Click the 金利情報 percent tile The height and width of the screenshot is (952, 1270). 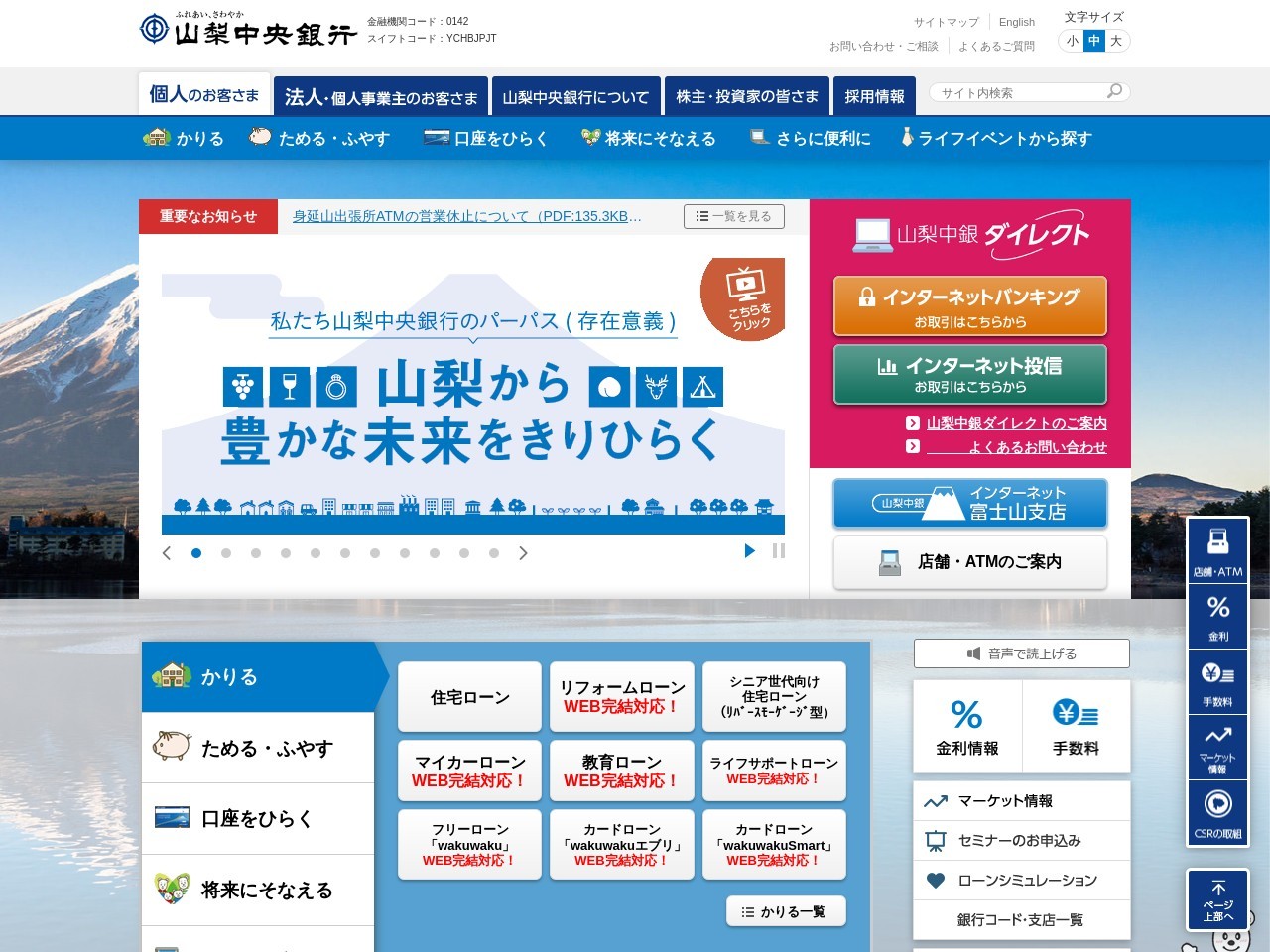(x=967, y=726)
